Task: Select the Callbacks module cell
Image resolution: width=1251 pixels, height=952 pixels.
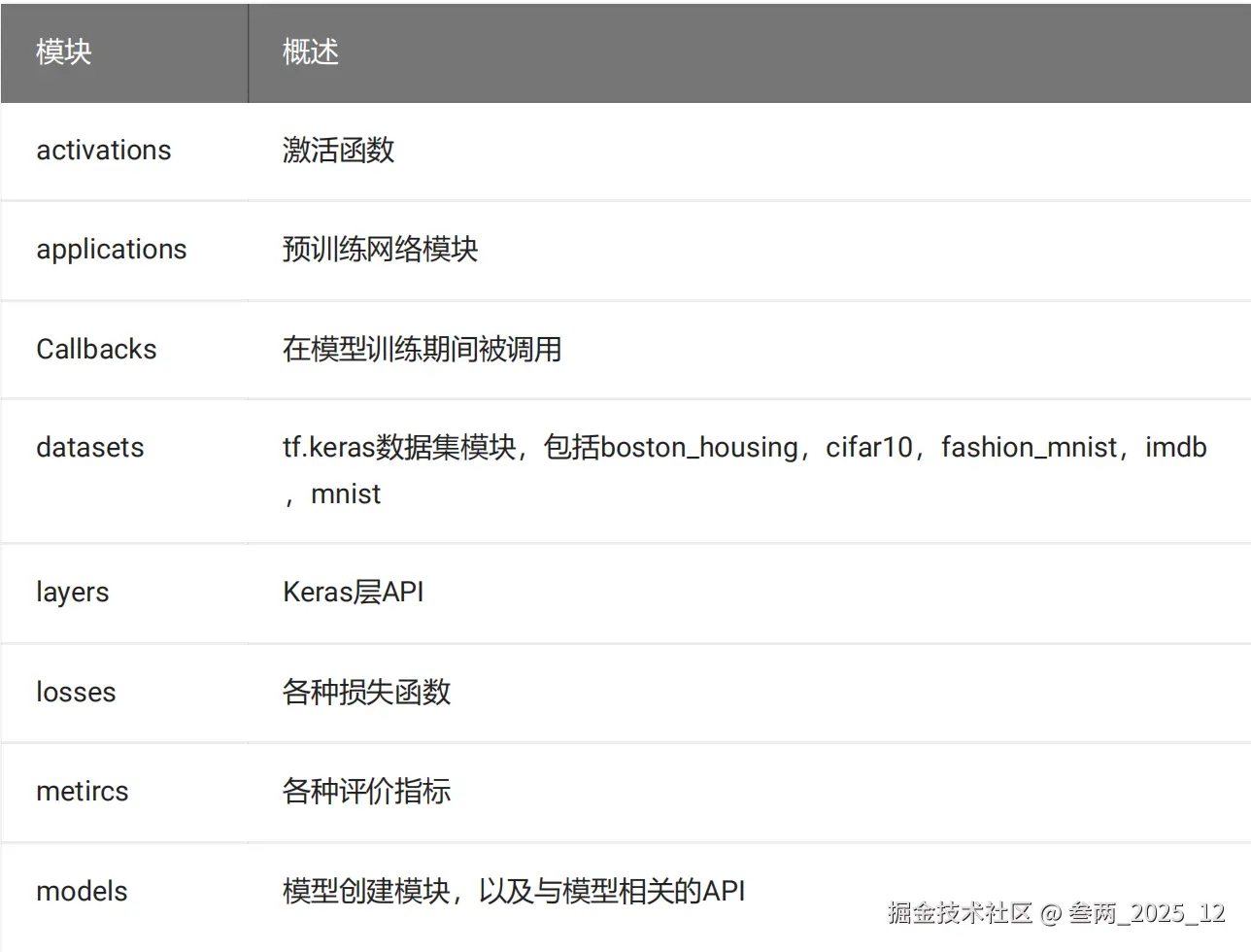Action: [x=96, y=350]
